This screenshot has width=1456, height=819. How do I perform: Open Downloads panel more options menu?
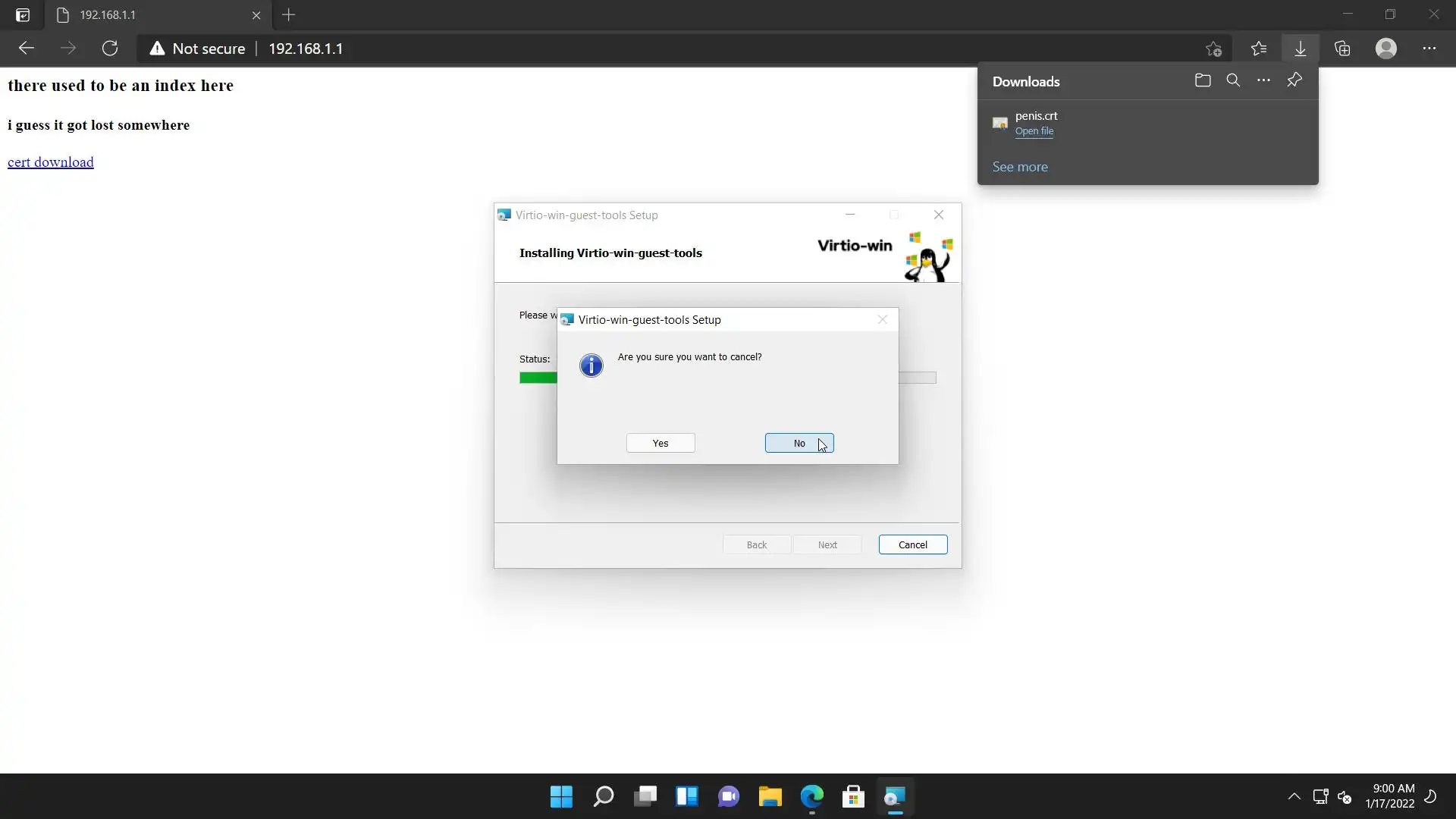tap(1263, 80)
